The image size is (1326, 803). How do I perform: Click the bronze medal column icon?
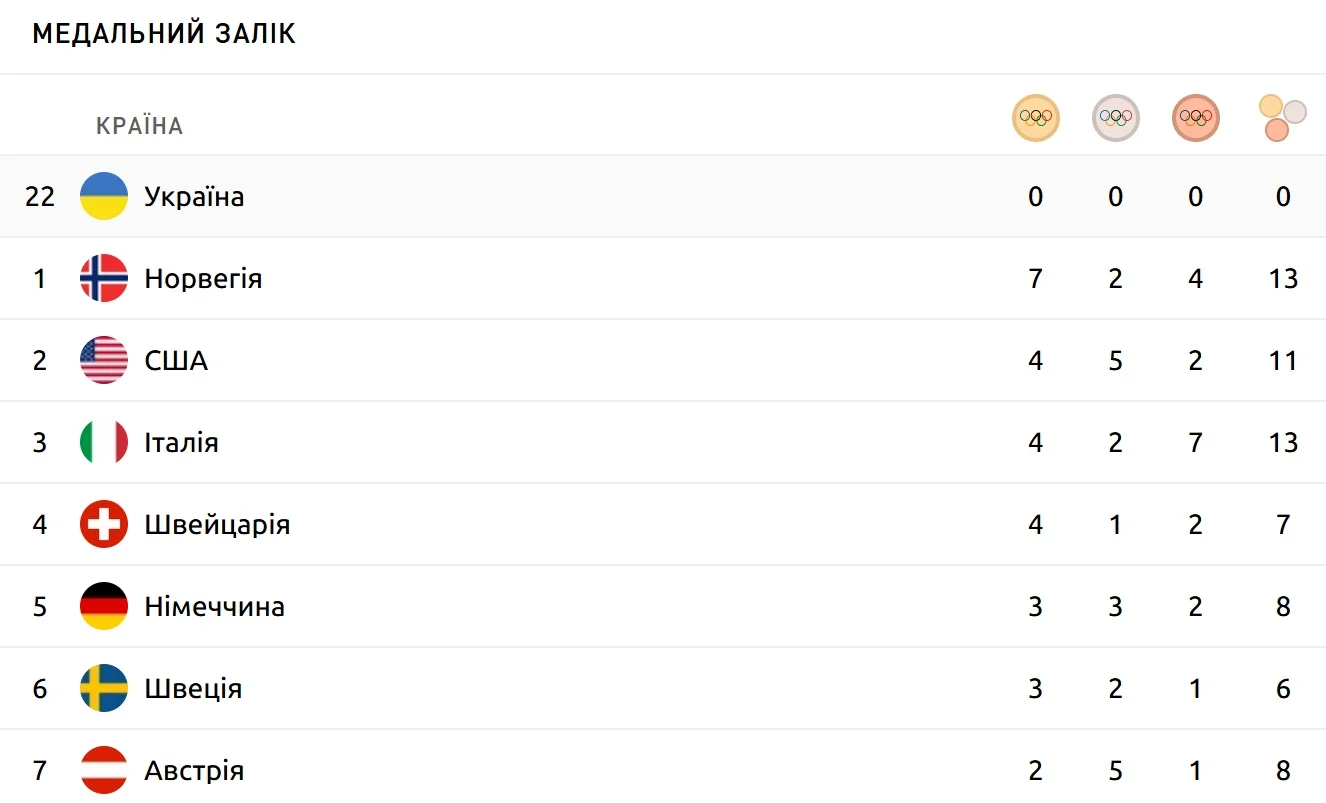tap(1195, 118)
